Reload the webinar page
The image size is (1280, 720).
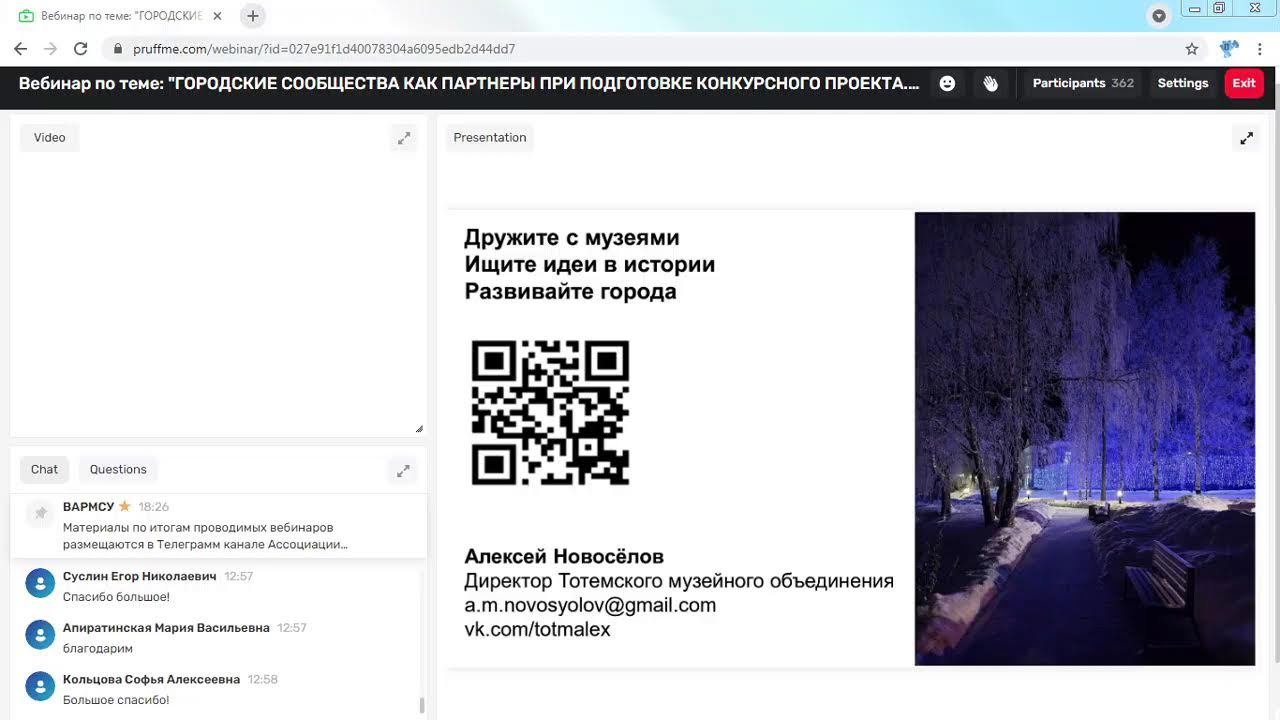click(80, 48)
